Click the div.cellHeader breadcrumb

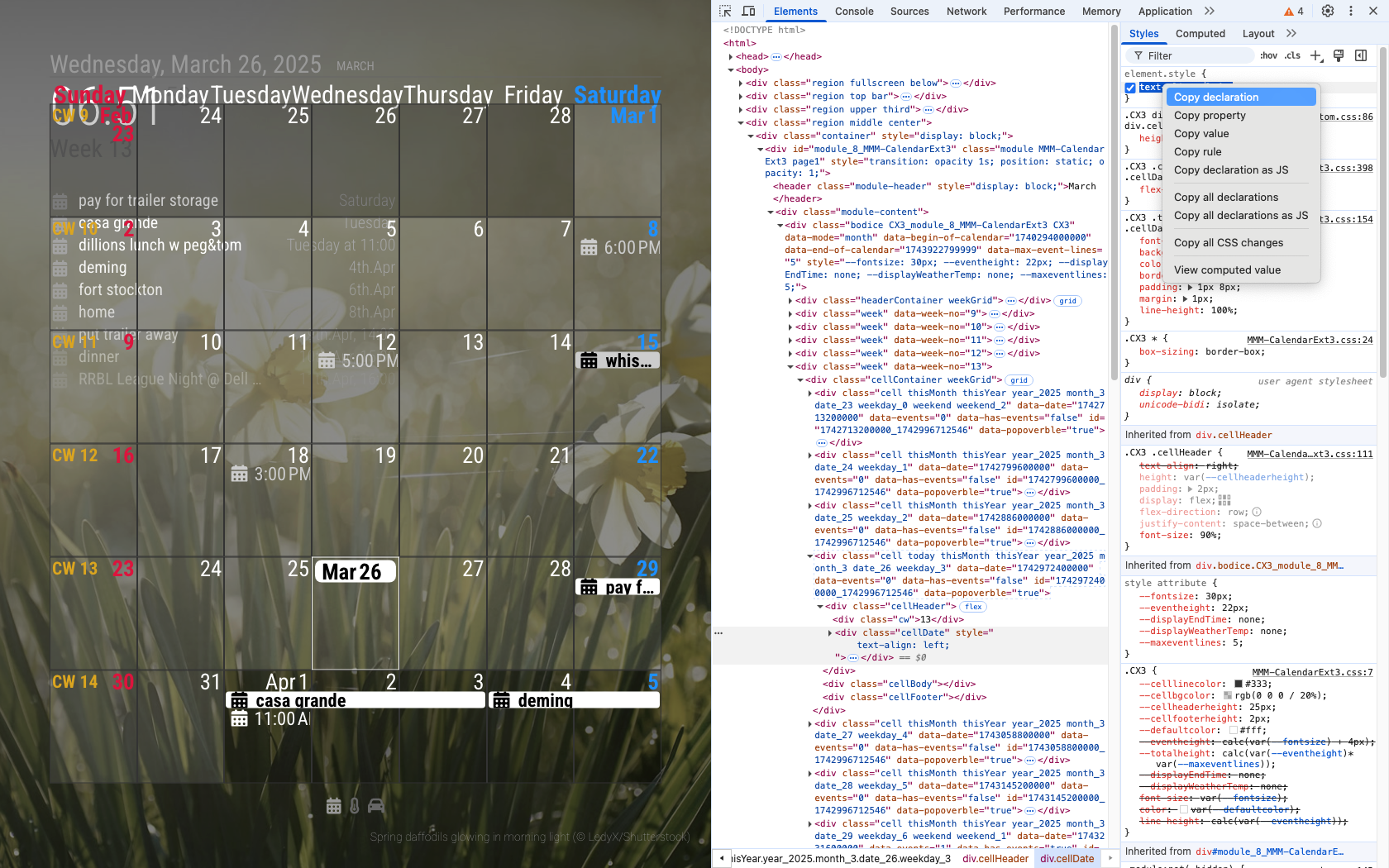[995, 858]
